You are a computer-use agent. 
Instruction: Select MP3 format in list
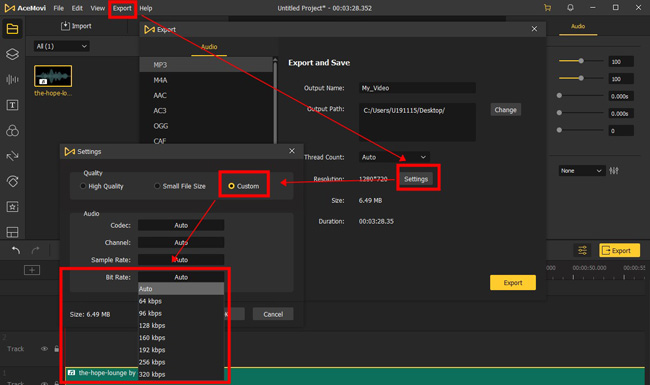(x=206, y=65)
